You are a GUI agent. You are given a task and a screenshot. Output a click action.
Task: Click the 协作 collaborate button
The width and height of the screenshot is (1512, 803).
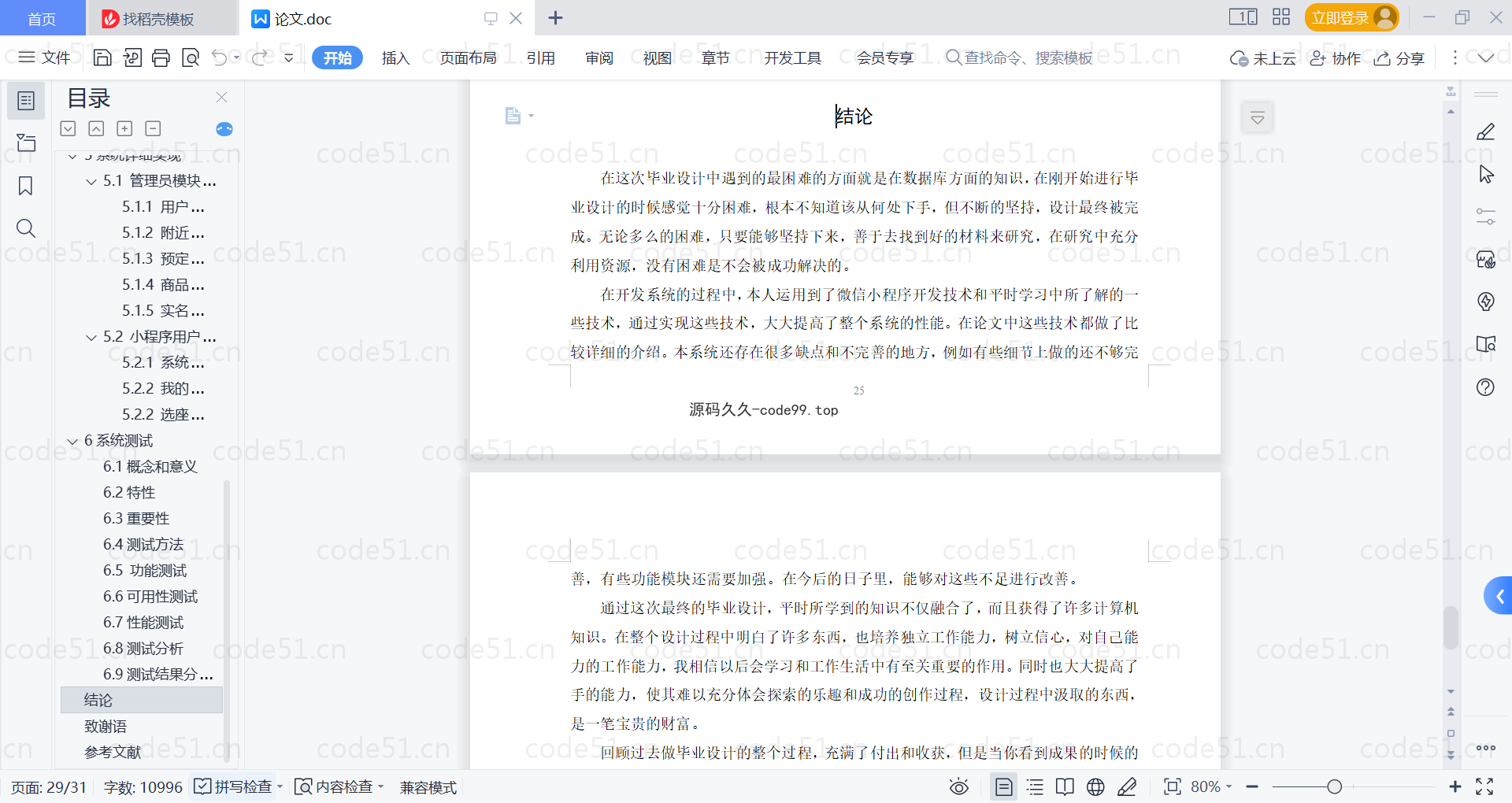coord(1336,57)
